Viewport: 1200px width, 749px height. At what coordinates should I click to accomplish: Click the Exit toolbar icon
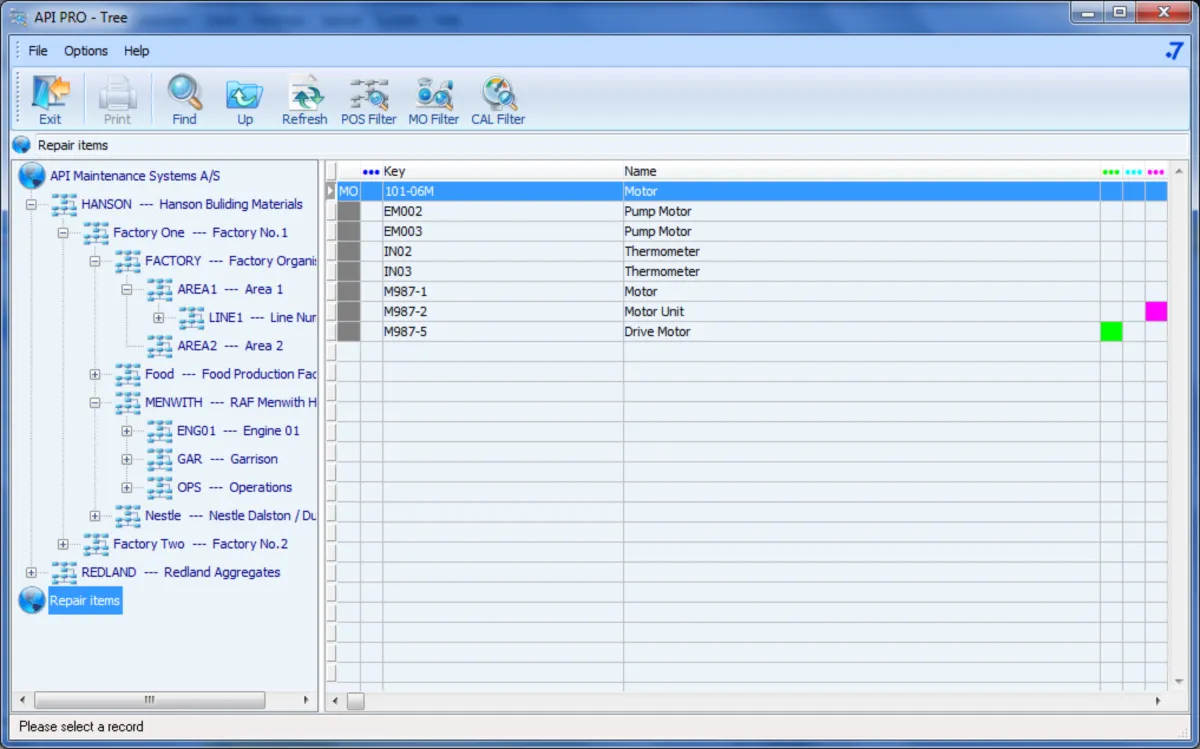point(50,100)
